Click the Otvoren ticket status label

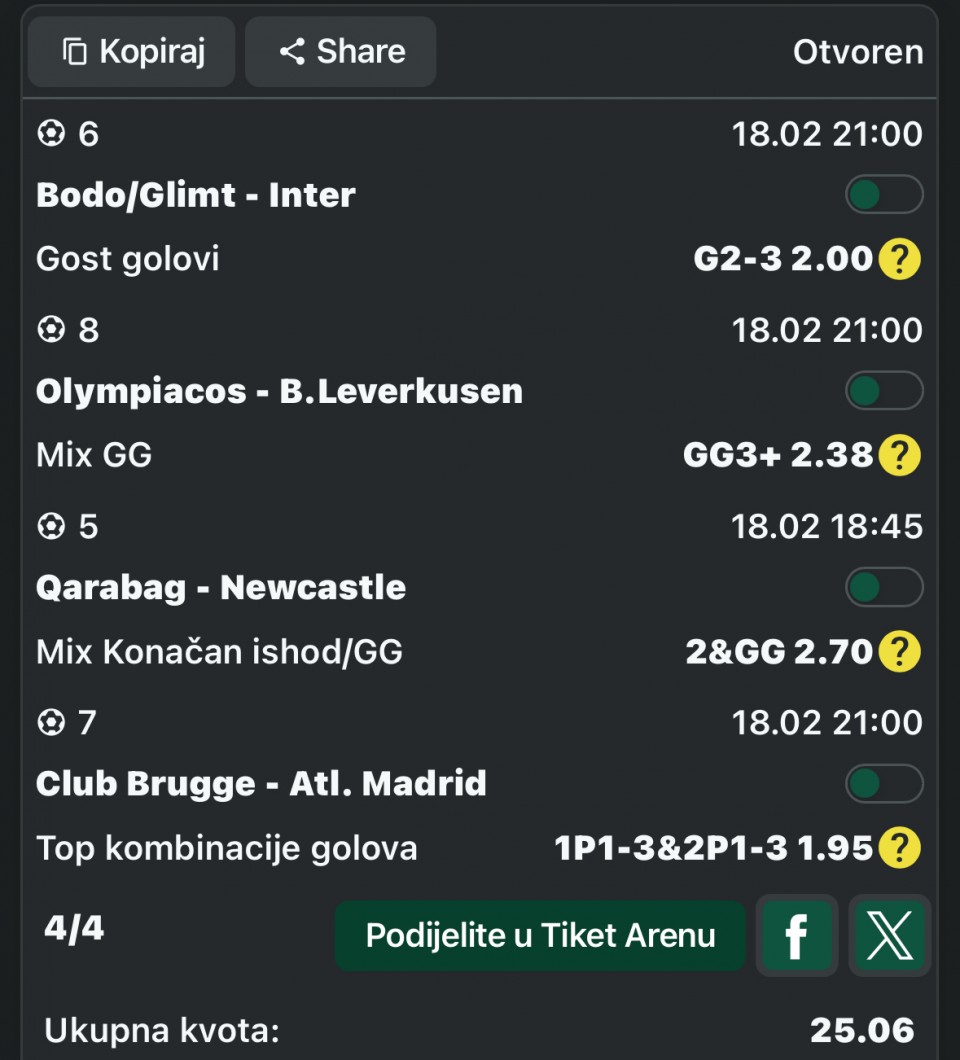click(x=857, y=52)
